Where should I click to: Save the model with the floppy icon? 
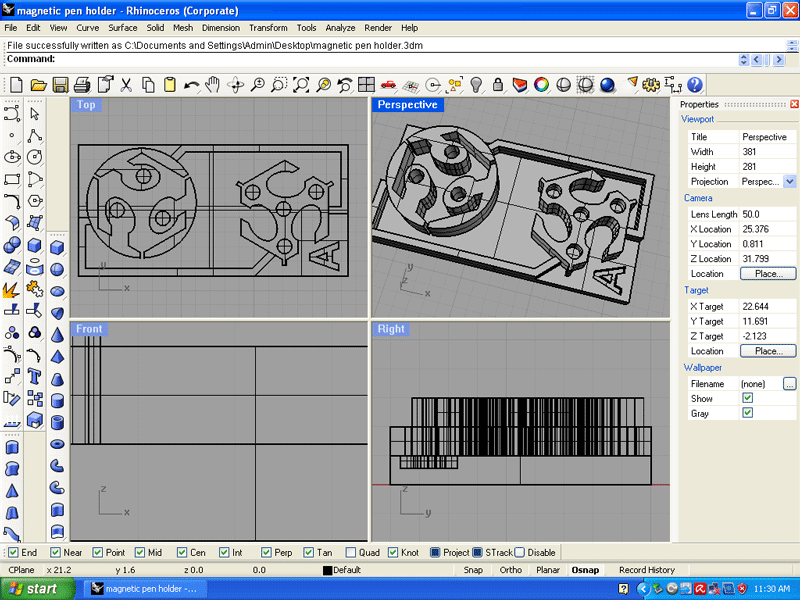(x=60, y=85)
